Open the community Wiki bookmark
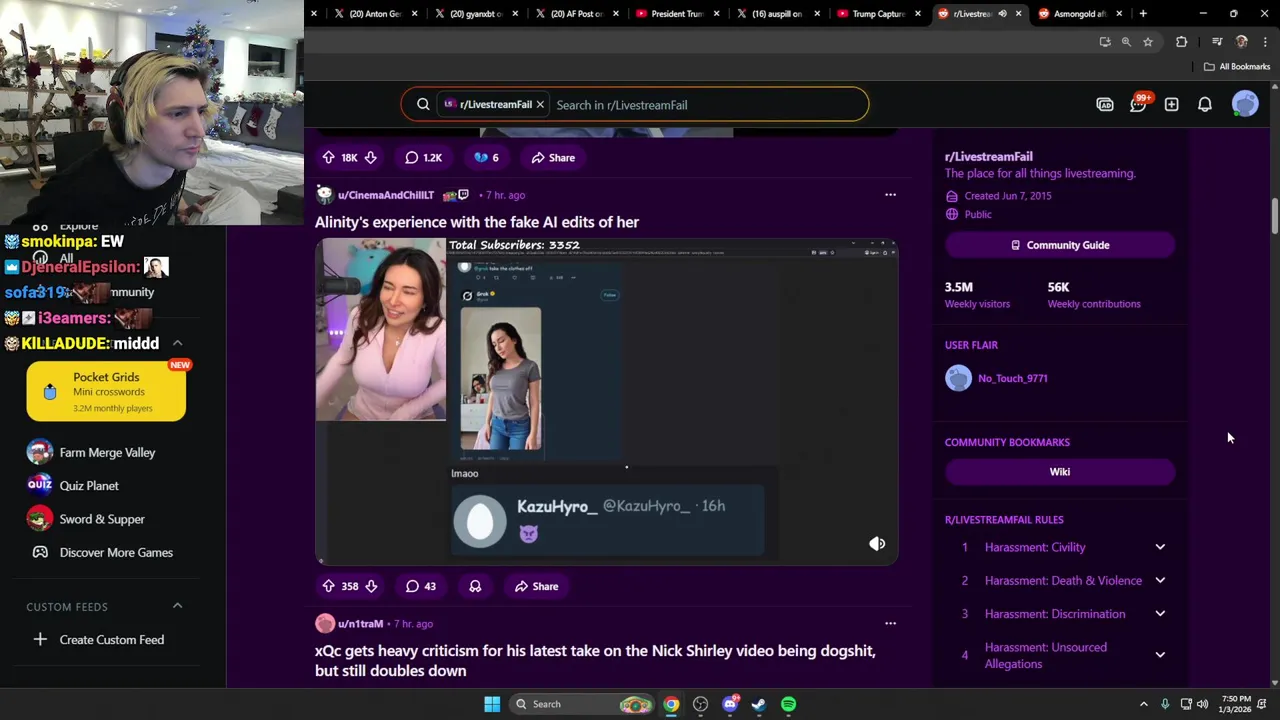Viewport: 1280px width, 720px height. pyautogui.click(x=1059, y=472)
